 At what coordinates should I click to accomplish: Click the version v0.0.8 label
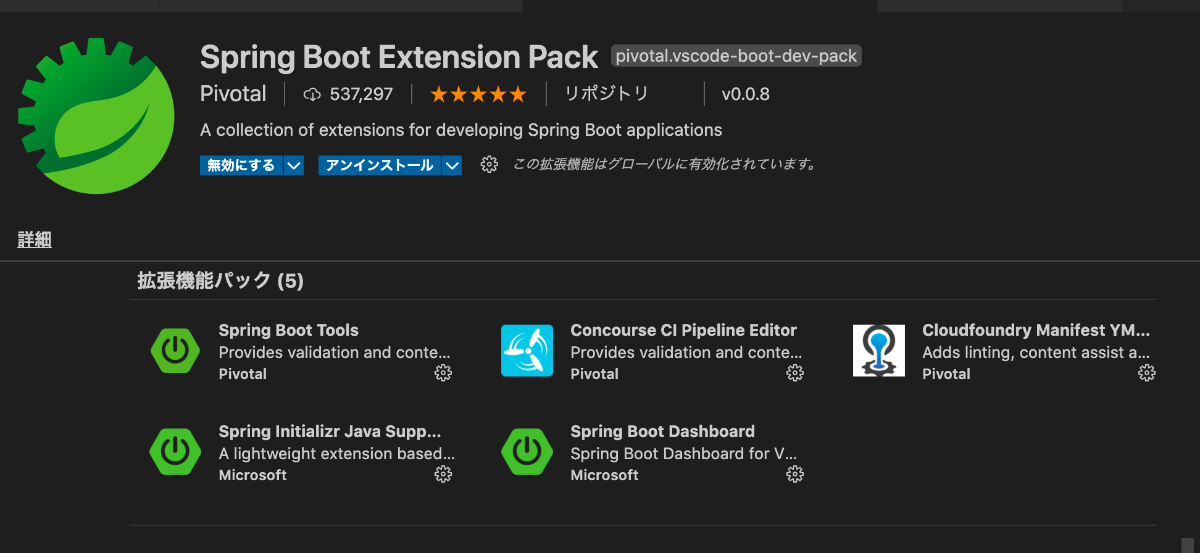coord(745,94)
